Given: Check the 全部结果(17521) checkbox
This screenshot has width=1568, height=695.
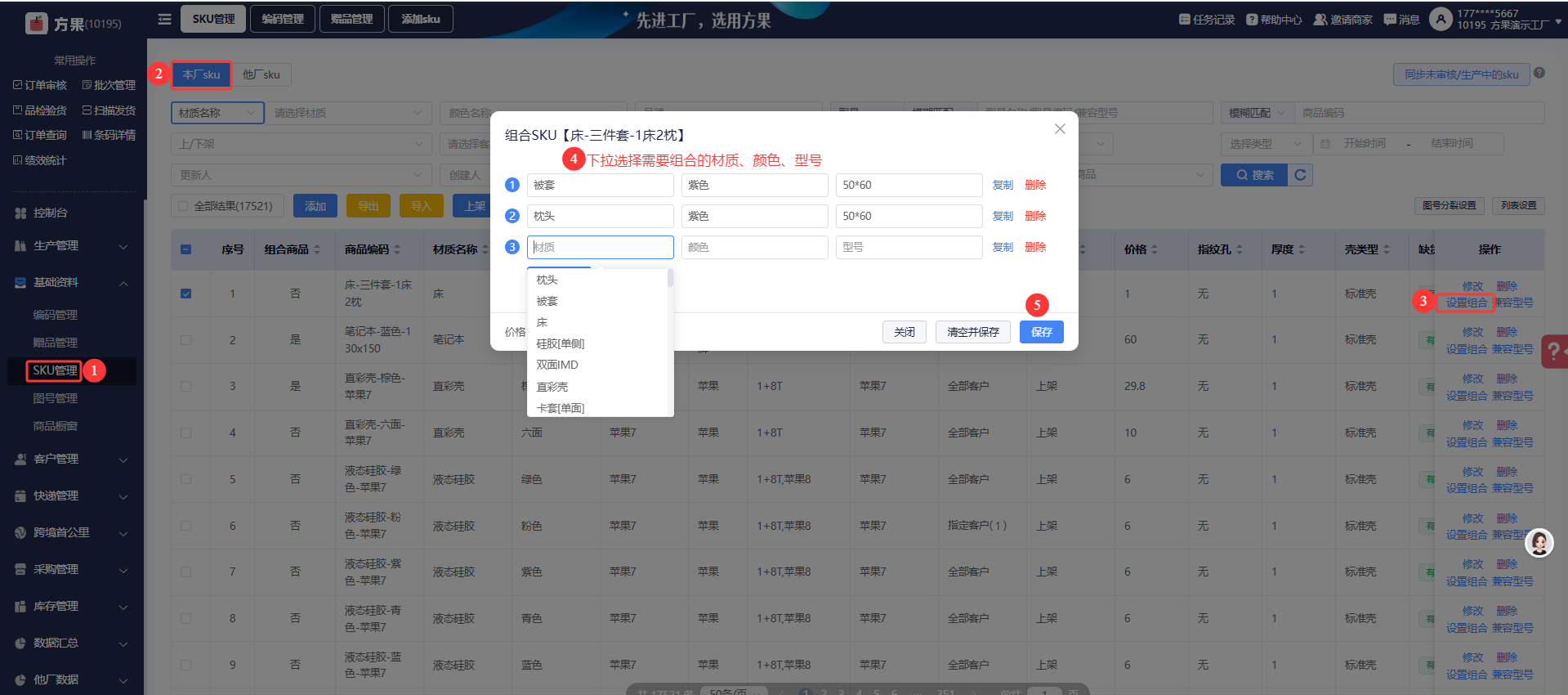Looking at the screenshot, I should 183,206.
